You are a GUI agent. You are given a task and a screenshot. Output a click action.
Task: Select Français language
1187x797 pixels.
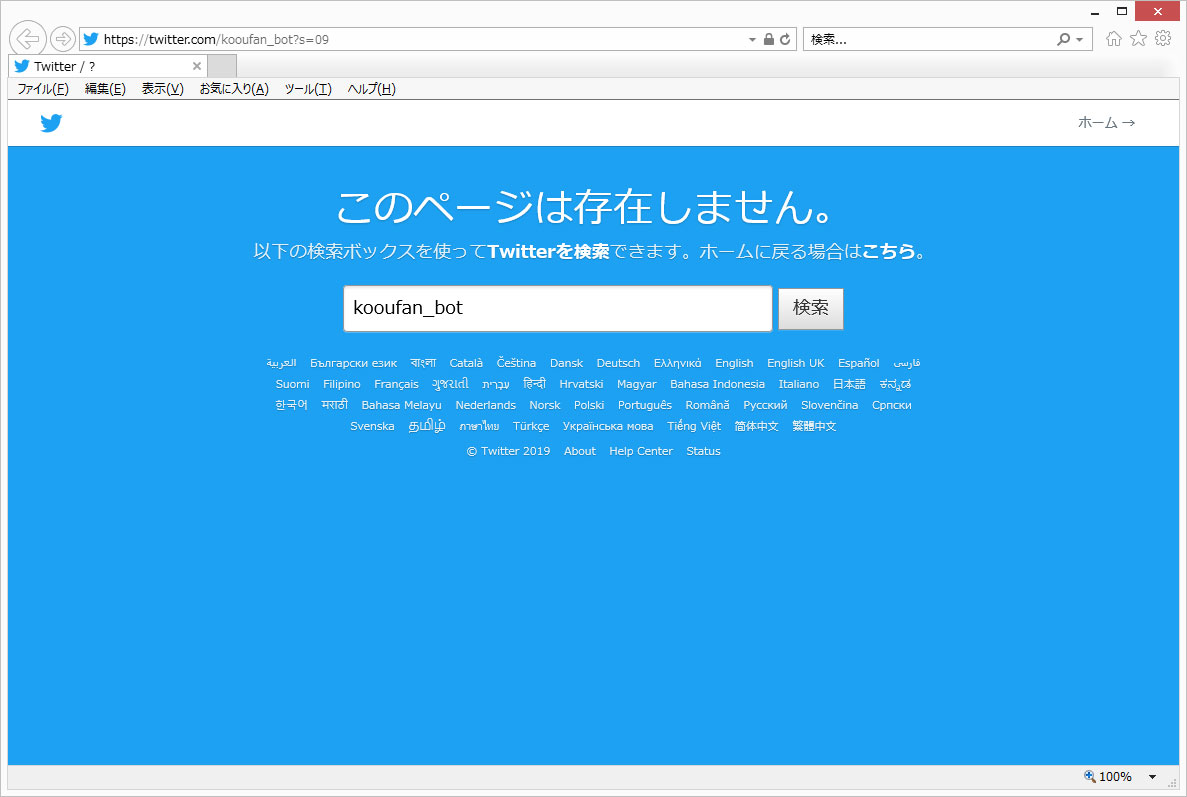[396, 384]
